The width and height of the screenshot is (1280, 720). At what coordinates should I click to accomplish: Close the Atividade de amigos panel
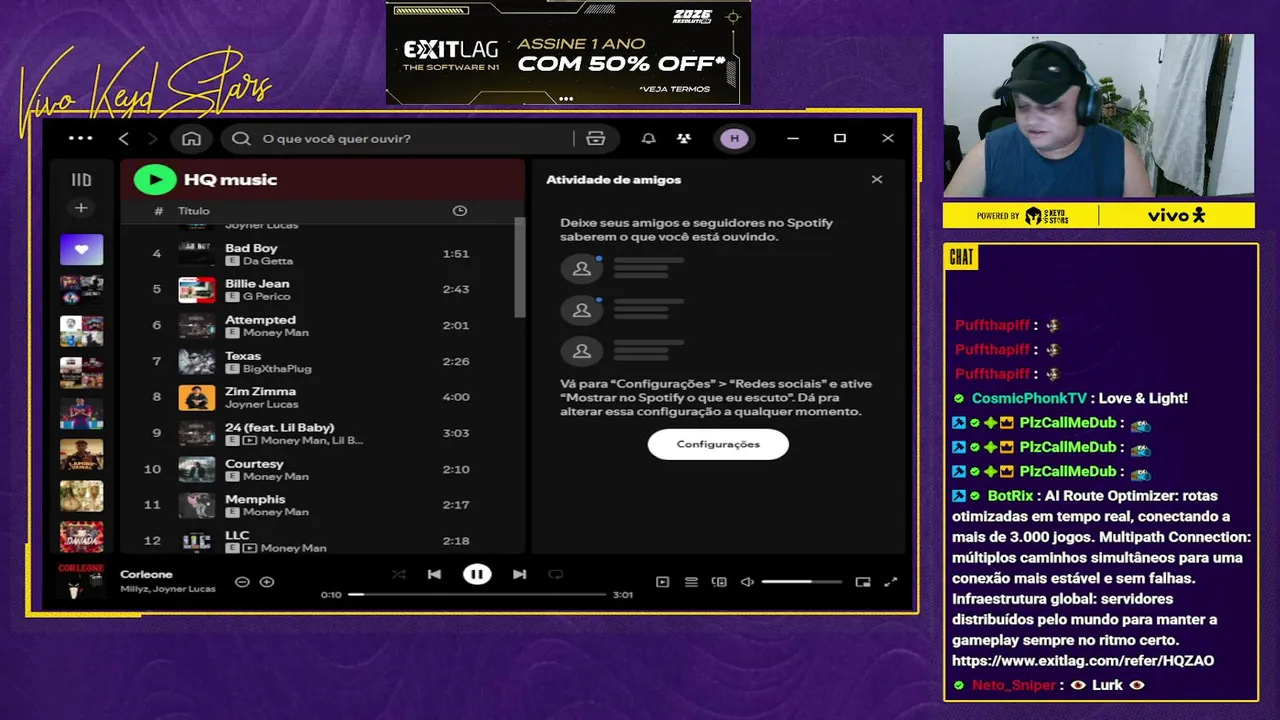(877, 180)
